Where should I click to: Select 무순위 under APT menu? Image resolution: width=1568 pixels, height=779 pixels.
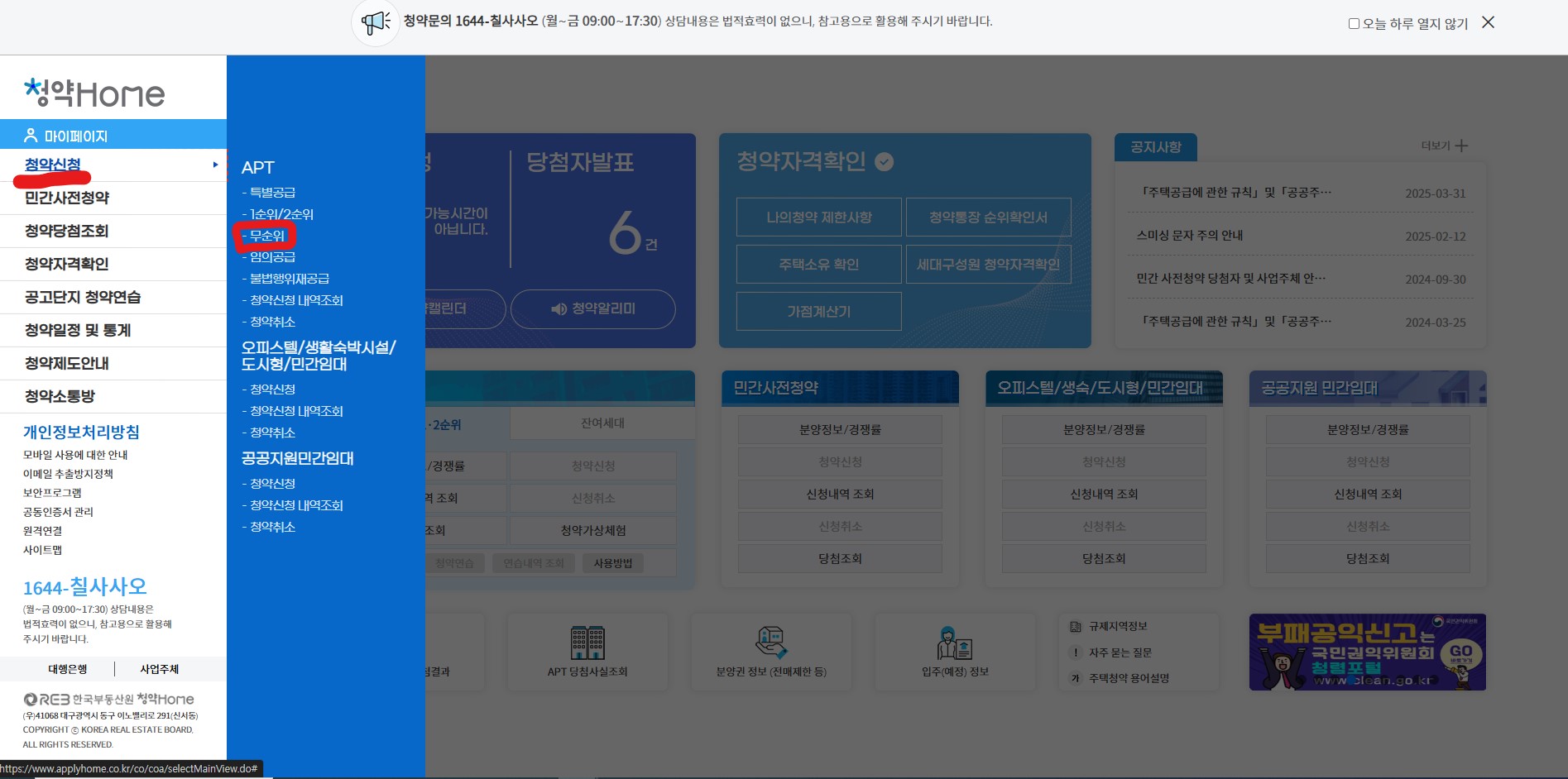(266, 236)
